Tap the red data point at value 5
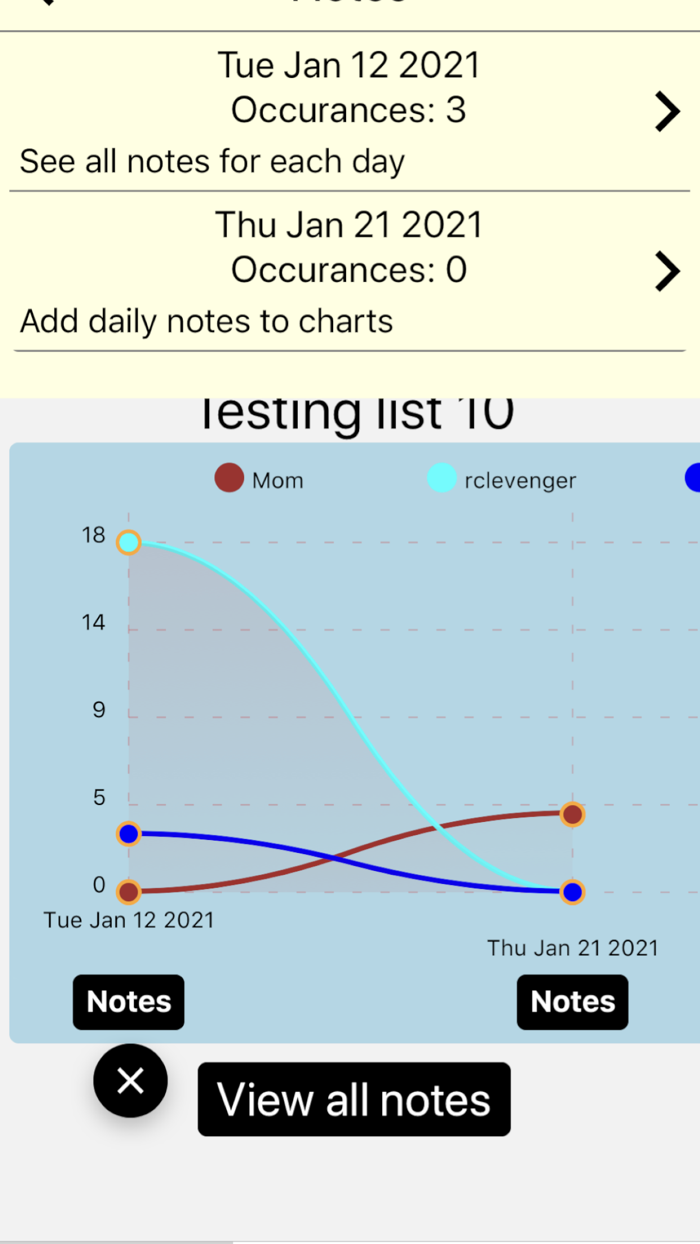 [x=571, y=813]
